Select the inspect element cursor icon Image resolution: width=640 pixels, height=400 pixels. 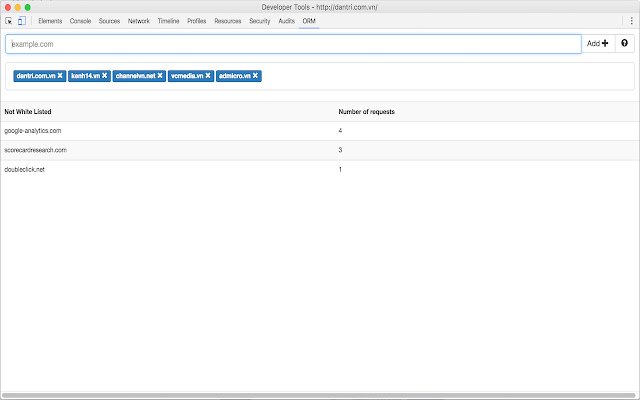(x=9, y=21)
